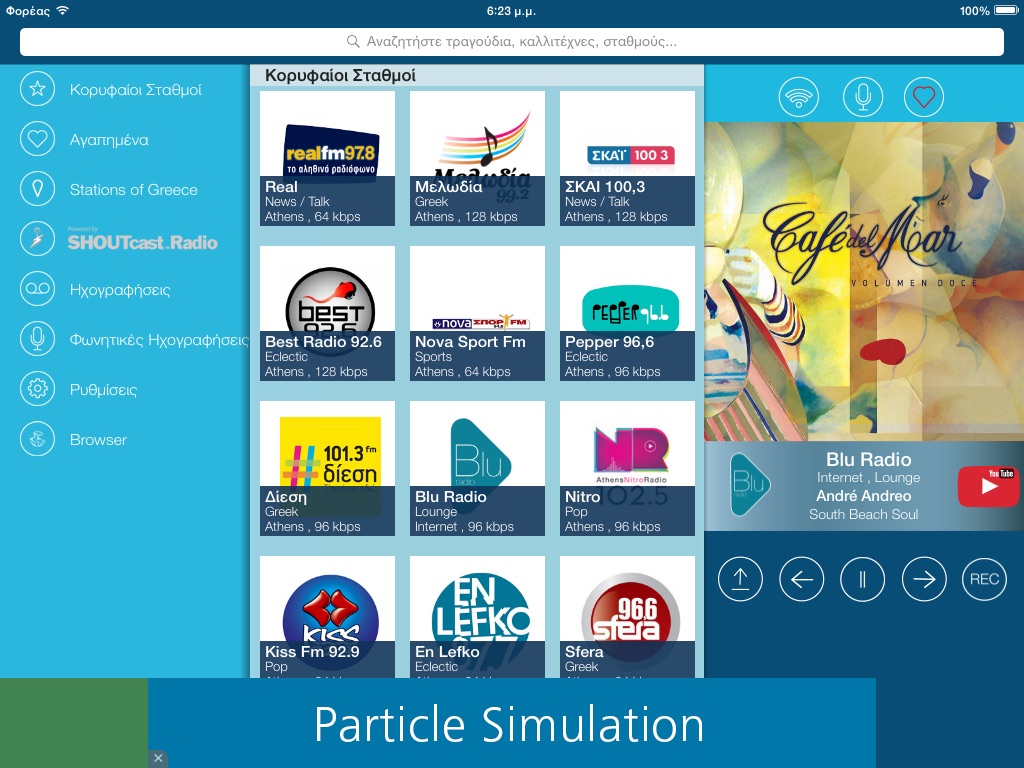Open Ρυθμίσεις settings menu item
This screenshot has height=768, width=1024.
tap(103, 390)
